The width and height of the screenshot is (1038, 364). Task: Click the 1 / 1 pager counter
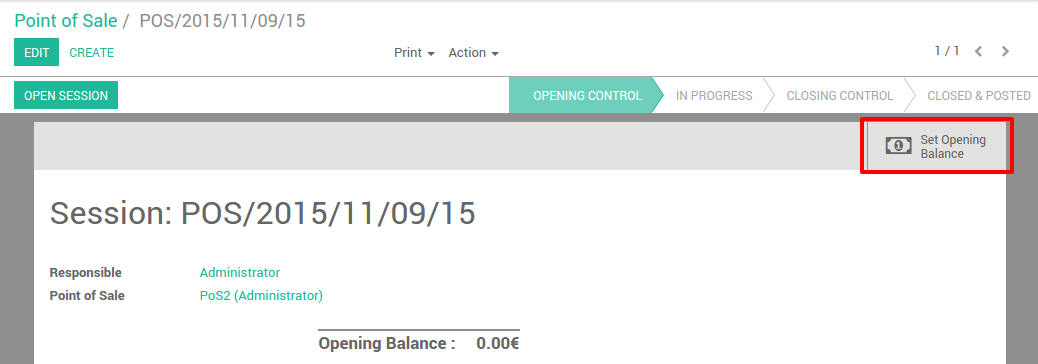947,51
